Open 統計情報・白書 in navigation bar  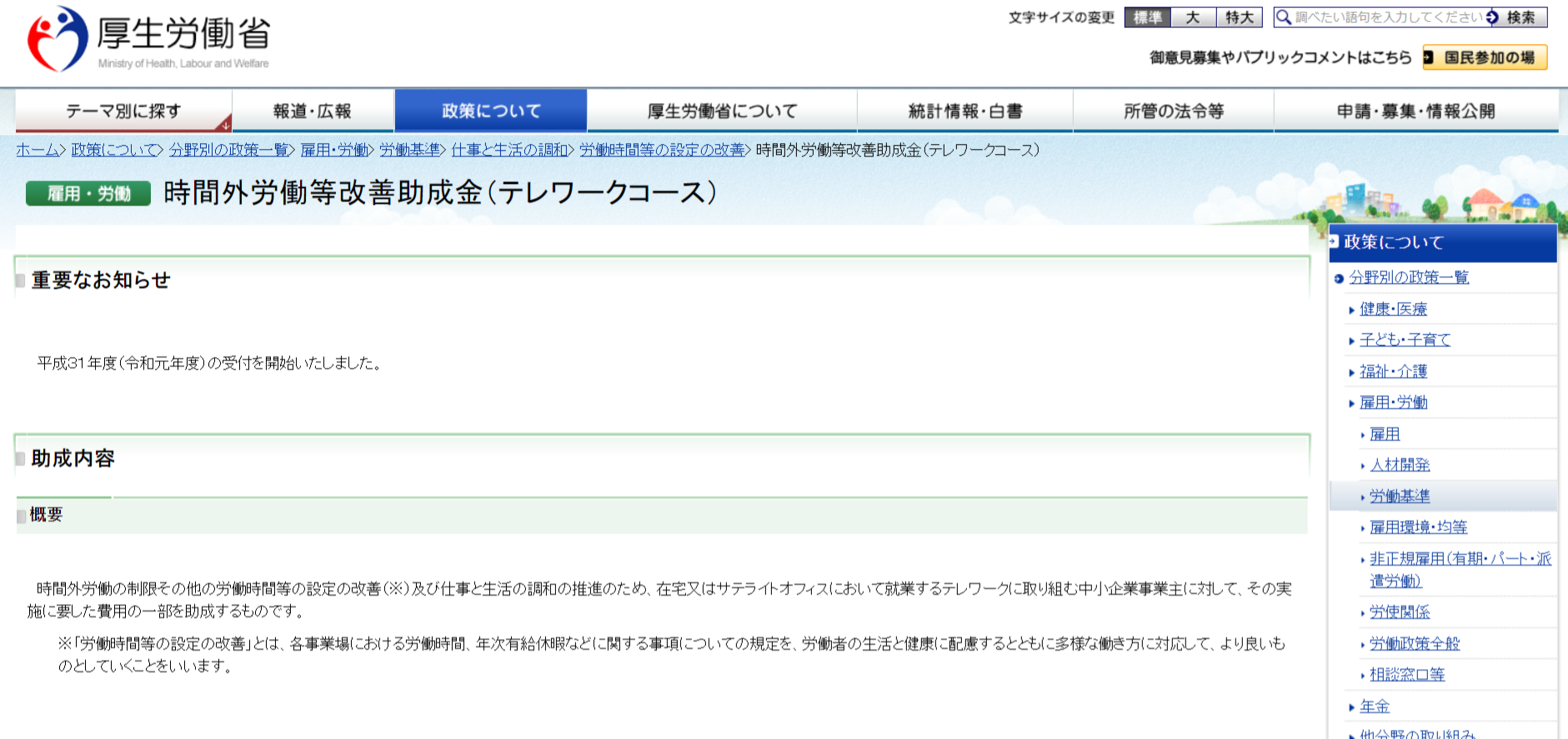click(964, 111)
